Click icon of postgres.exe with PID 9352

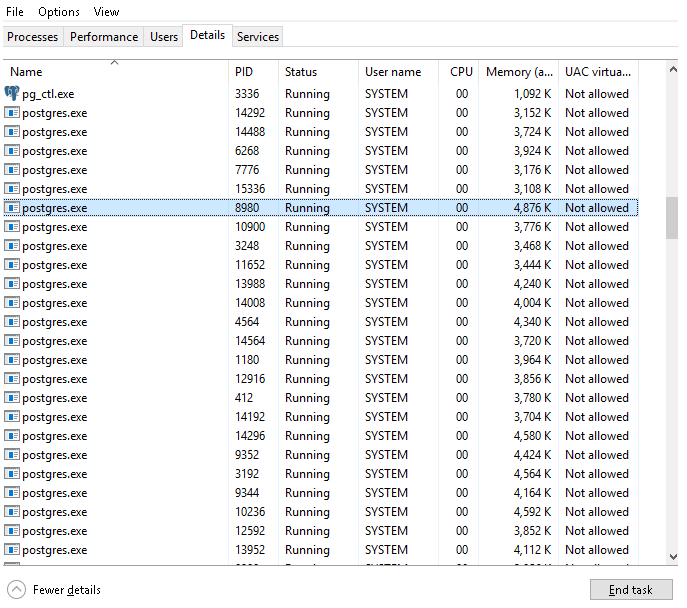click(12, 455)
